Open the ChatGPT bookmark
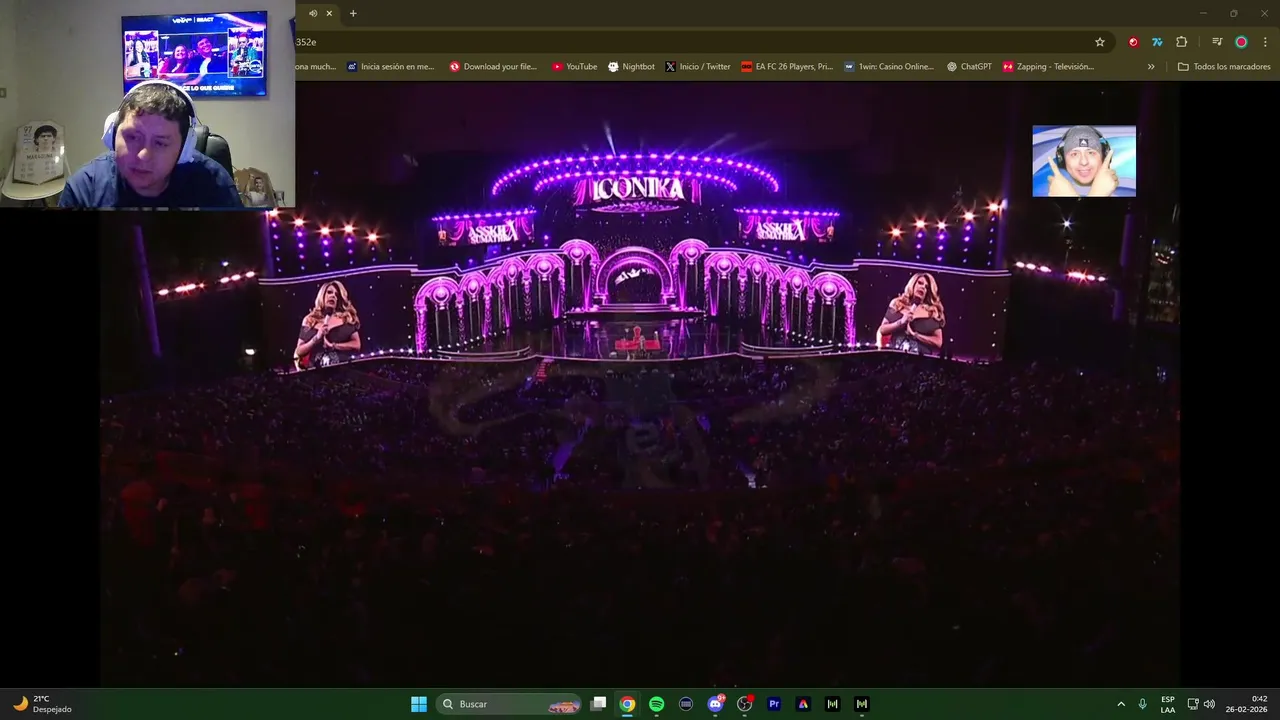Screen dimensions: 1280x720 click(x=969, y=67)
